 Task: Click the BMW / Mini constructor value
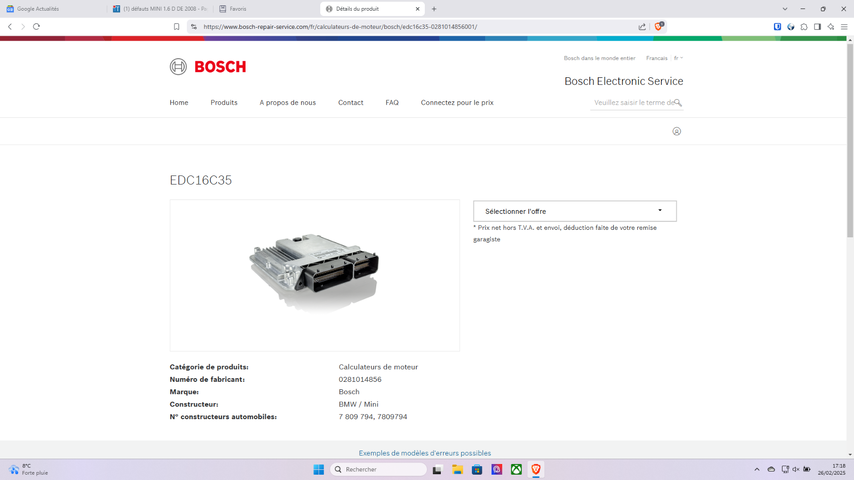pyautogui.click(x=358, y=404)
